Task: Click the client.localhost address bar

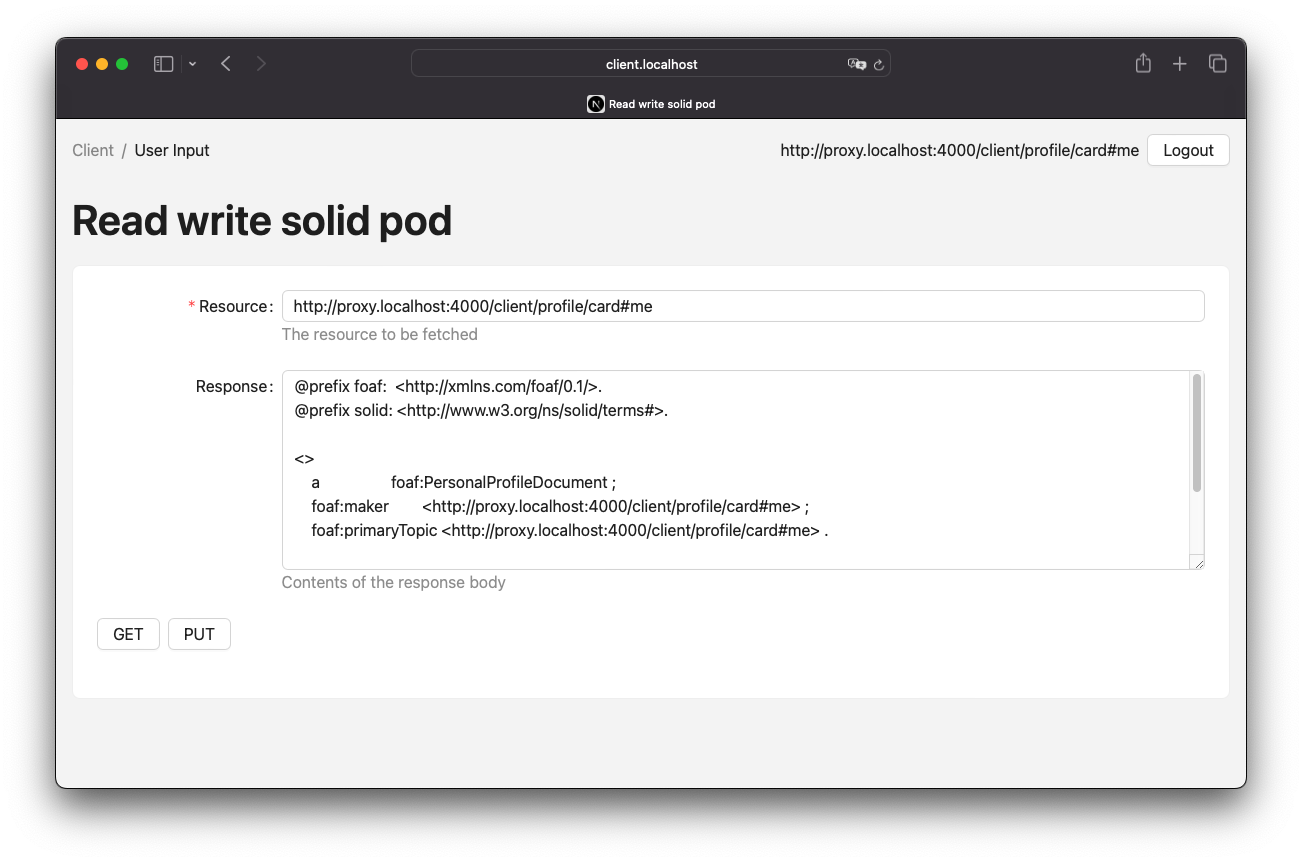Action: pyautogui.click(x=651, y=64)
